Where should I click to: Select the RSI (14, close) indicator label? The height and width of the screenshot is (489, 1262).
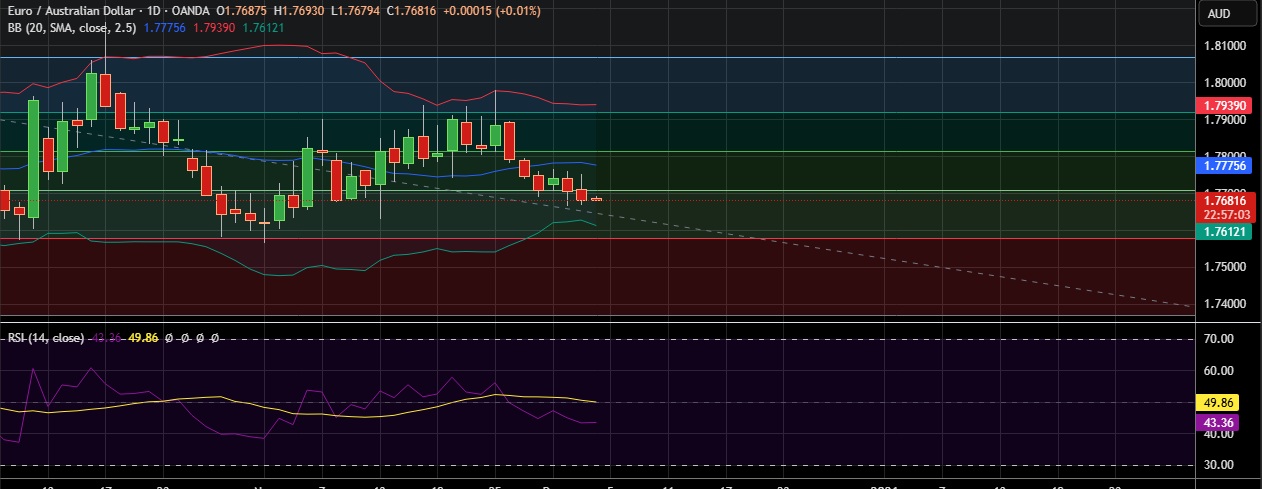click(46, 338)
